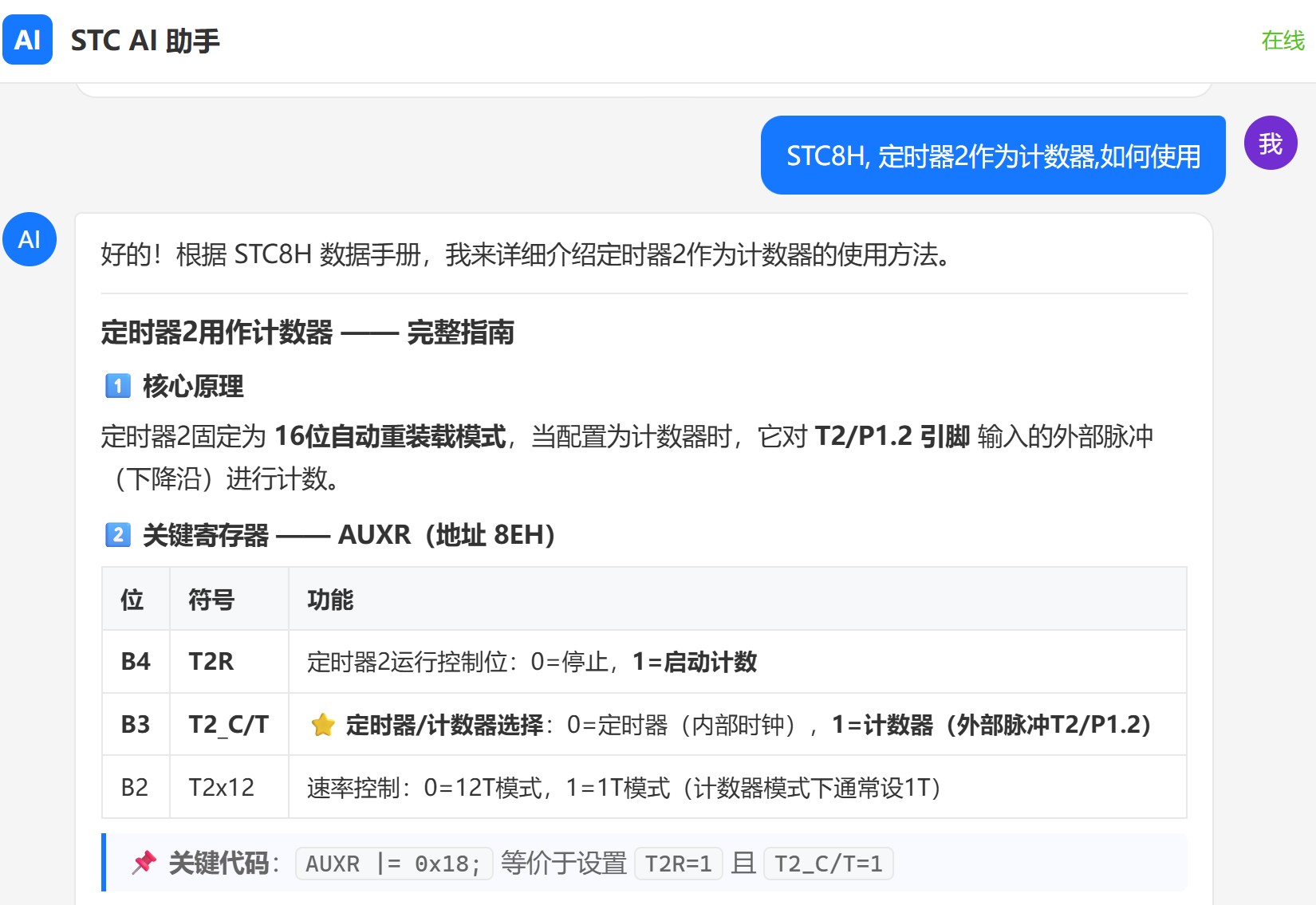Click the user message bubble about STC8H 定时器2

(x=993, y=155)
